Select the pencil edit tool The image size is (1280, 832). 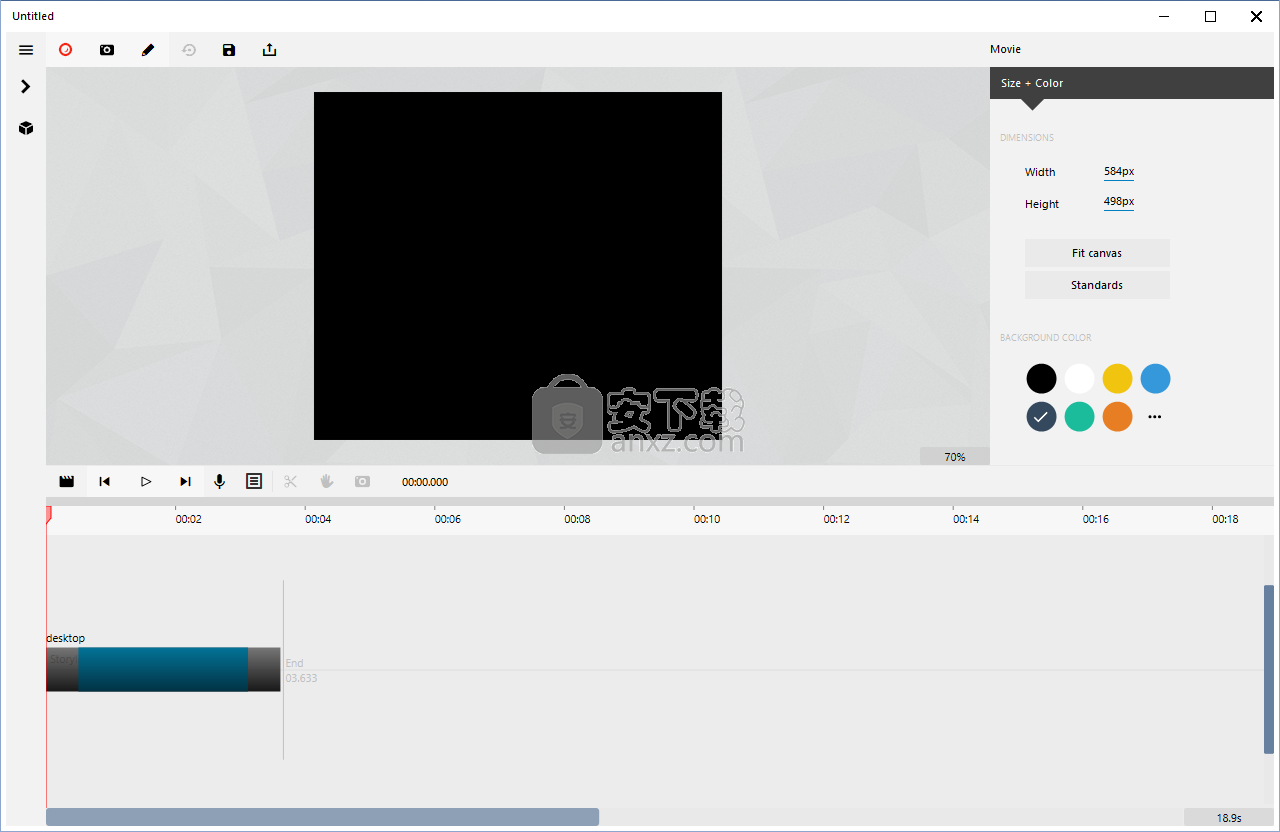click(x=148, y=49)
